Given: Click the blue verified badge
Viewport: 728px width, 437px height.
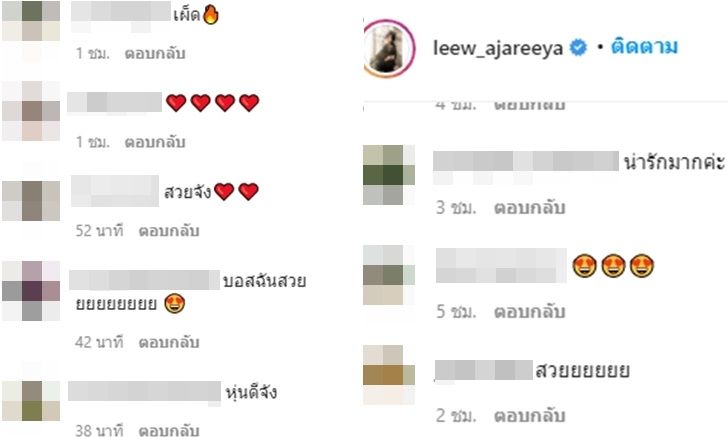Looking at the screenshot, I should [x=578, y=47].
